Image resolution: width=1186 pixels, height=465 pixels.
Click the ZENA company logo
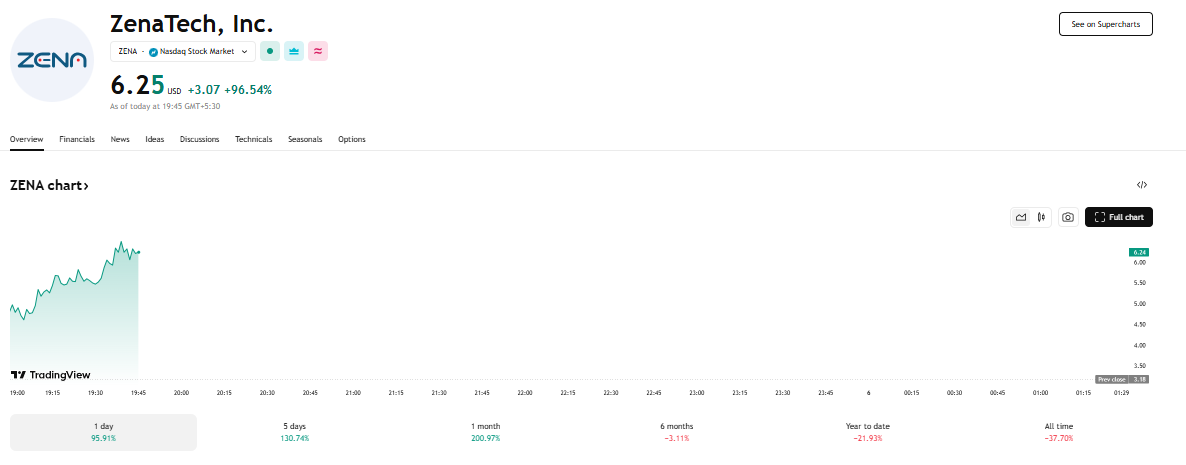(51, 60)
